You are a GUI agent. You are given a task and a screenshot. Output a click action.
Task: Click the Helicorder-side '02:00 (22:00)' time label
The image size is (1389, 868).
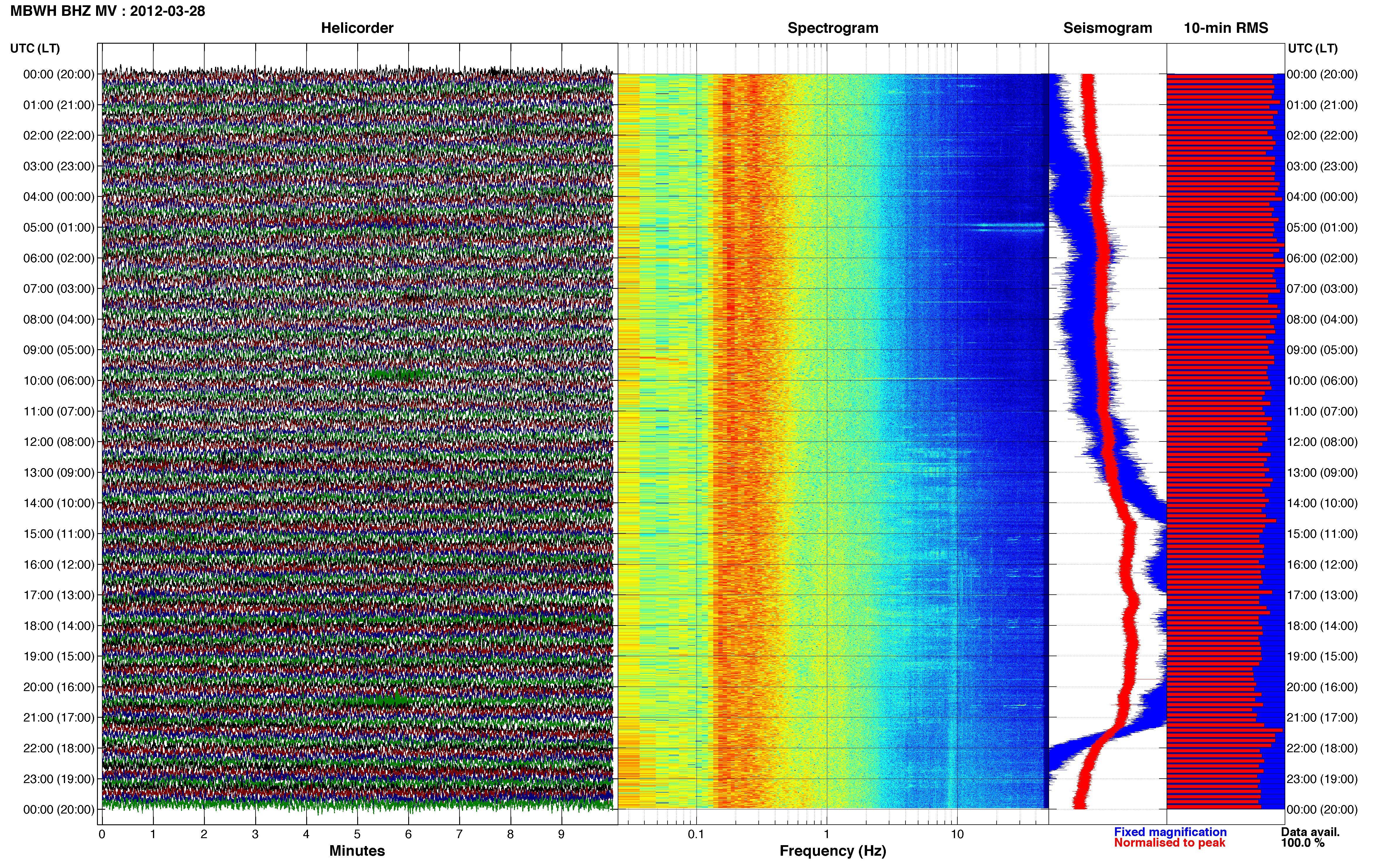pyautogui.click(x=59, y=135)
